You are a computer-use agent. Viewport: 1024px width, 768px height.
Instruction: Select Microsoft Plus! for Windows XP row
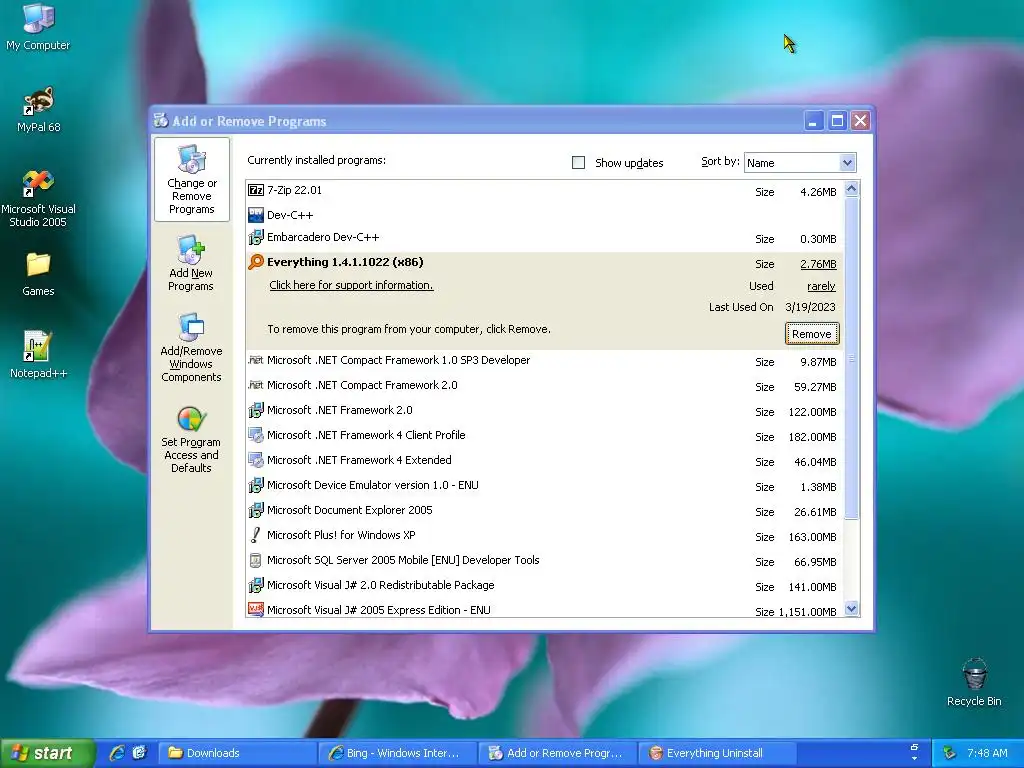tap(545, 536)
